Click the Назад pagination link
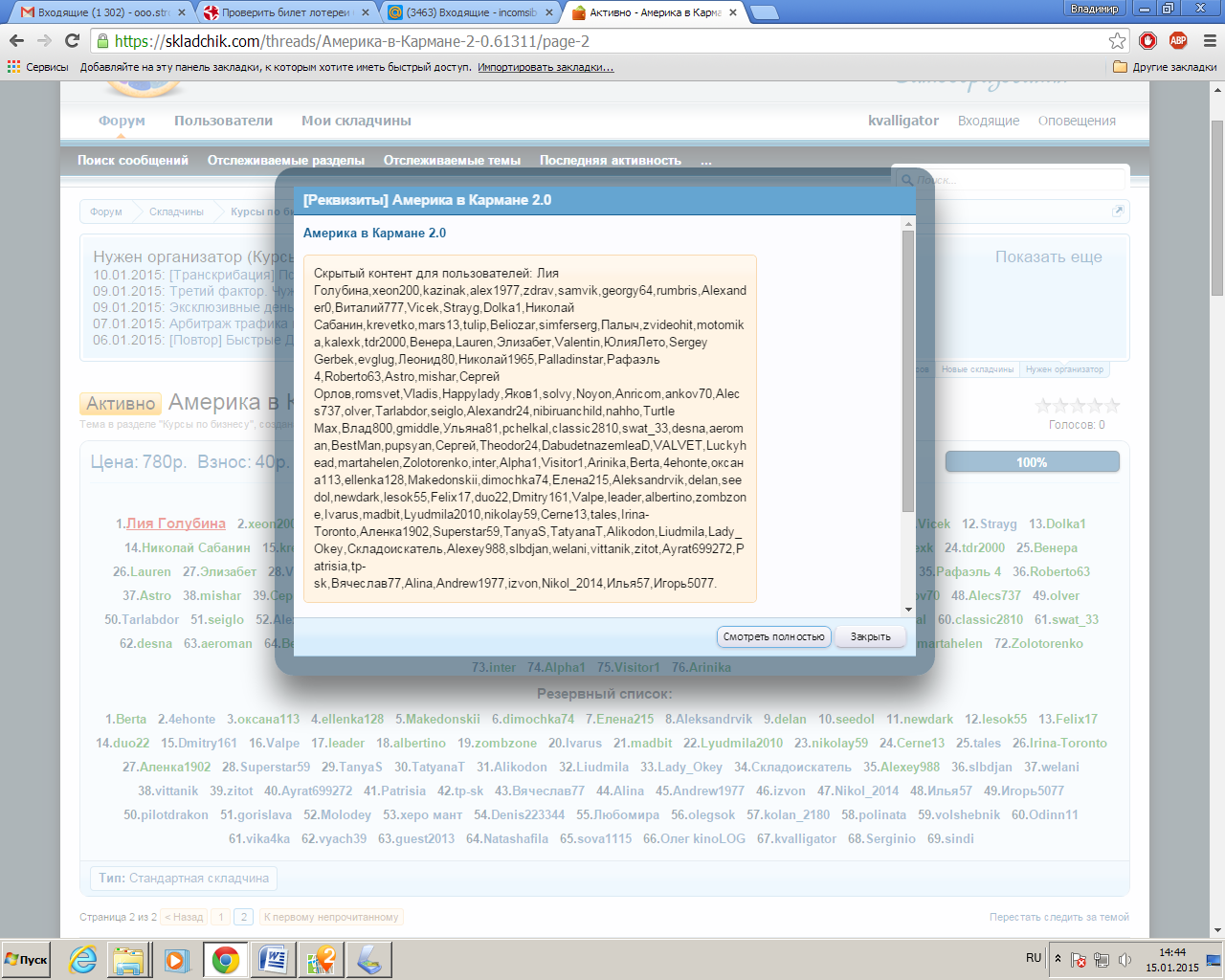The width and height of the screenshot is (1225, 980). point(185,917)
